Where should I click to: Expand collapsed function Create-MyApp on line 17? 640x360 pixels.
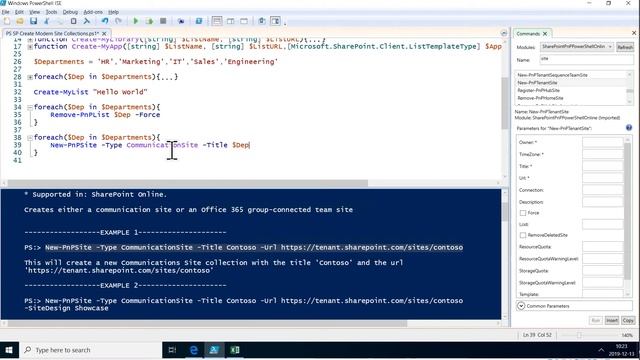(30, 47)
